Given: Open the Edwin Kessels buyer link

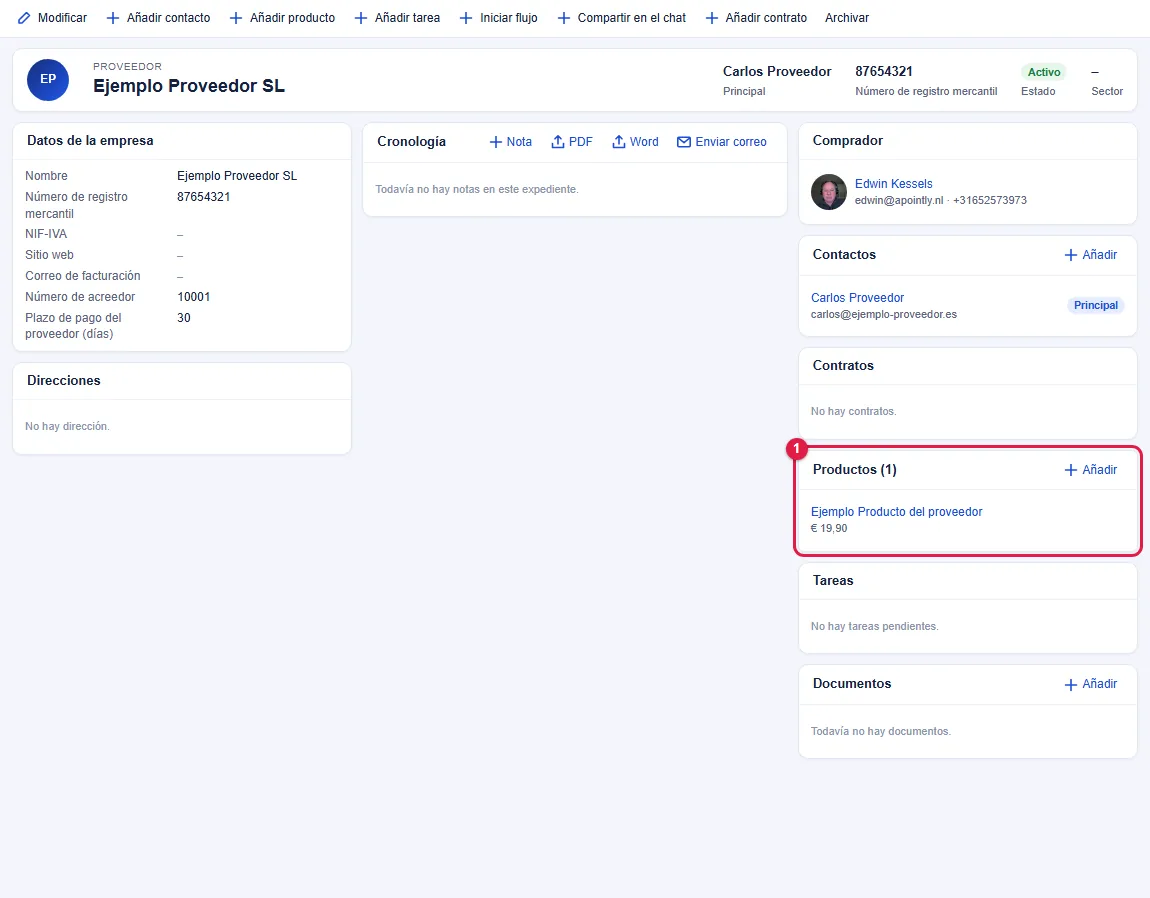Looking at the screenshot, I should [893, 183].
